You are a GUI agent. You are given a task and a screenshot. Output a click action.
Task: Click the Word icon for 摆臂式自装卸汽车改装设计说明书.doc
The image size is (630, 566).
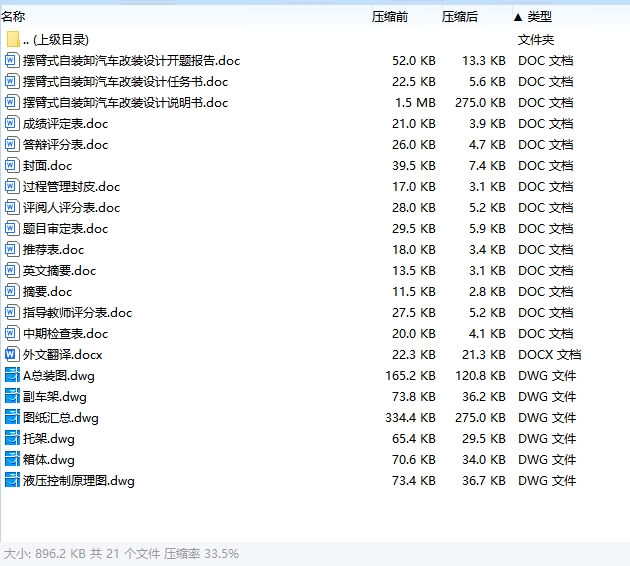12,102
